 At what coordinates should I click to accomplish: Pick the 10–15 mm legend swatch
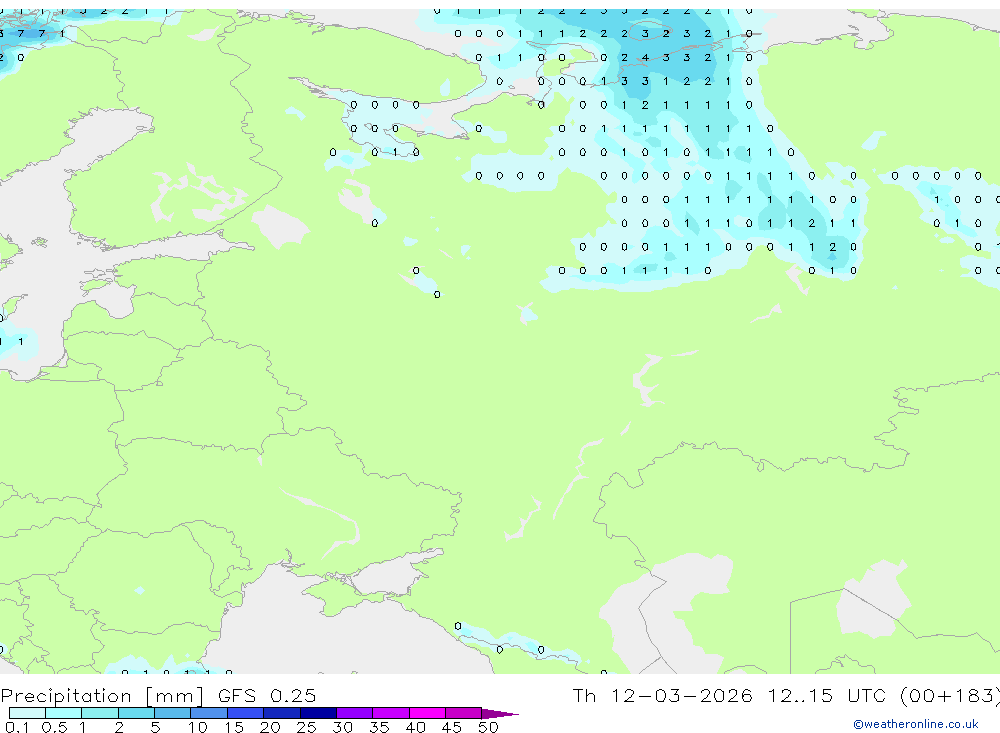pos(209,713)
